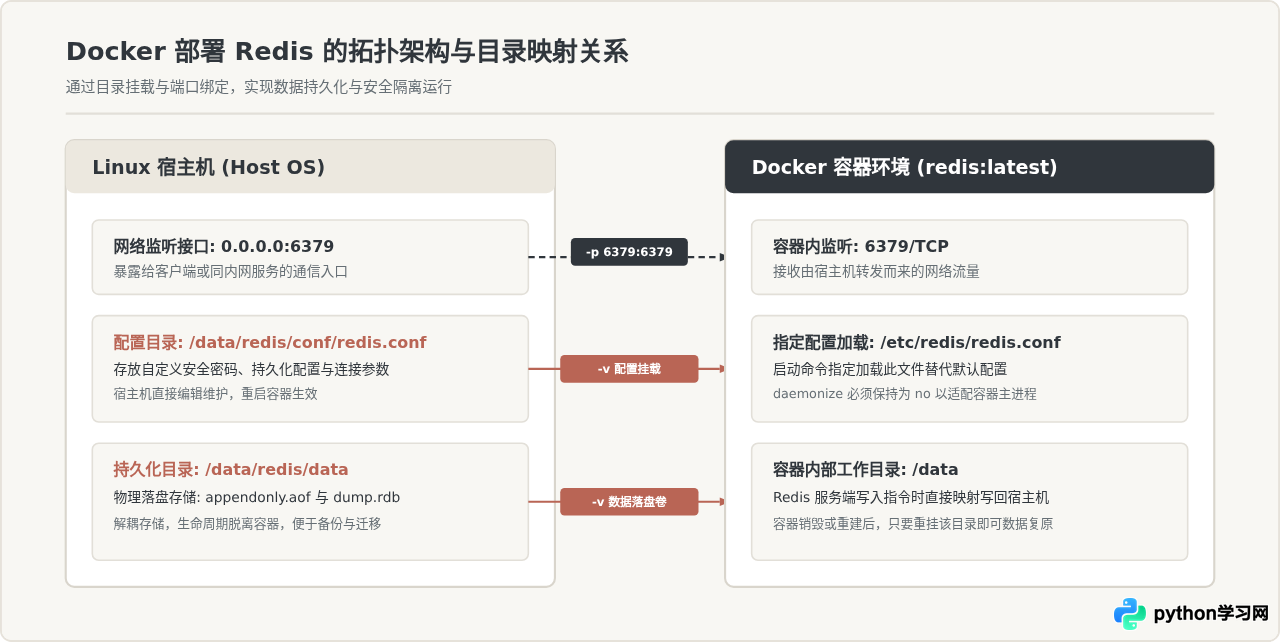Click '接收由宿主机转发而来的网络流量' text
The image size is (1280, 642).
(876, 271)
